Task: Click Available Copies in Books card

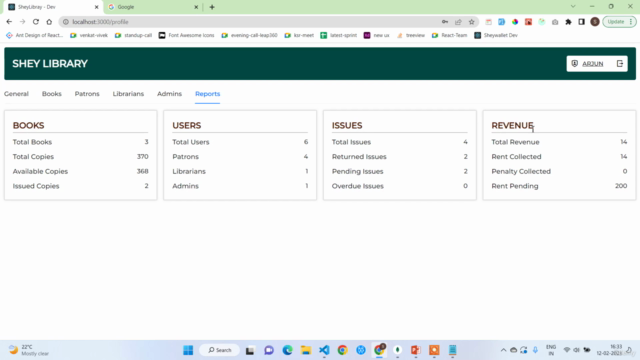Action: pos(40,171)
